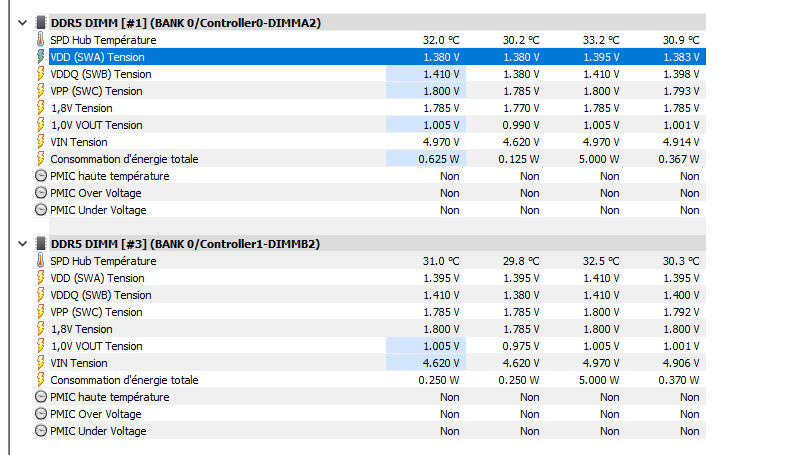Screen dimensions: 805x455
Task: Select DIMM #1 Consommation d'énergie totale label
Action: pos(124,159)
